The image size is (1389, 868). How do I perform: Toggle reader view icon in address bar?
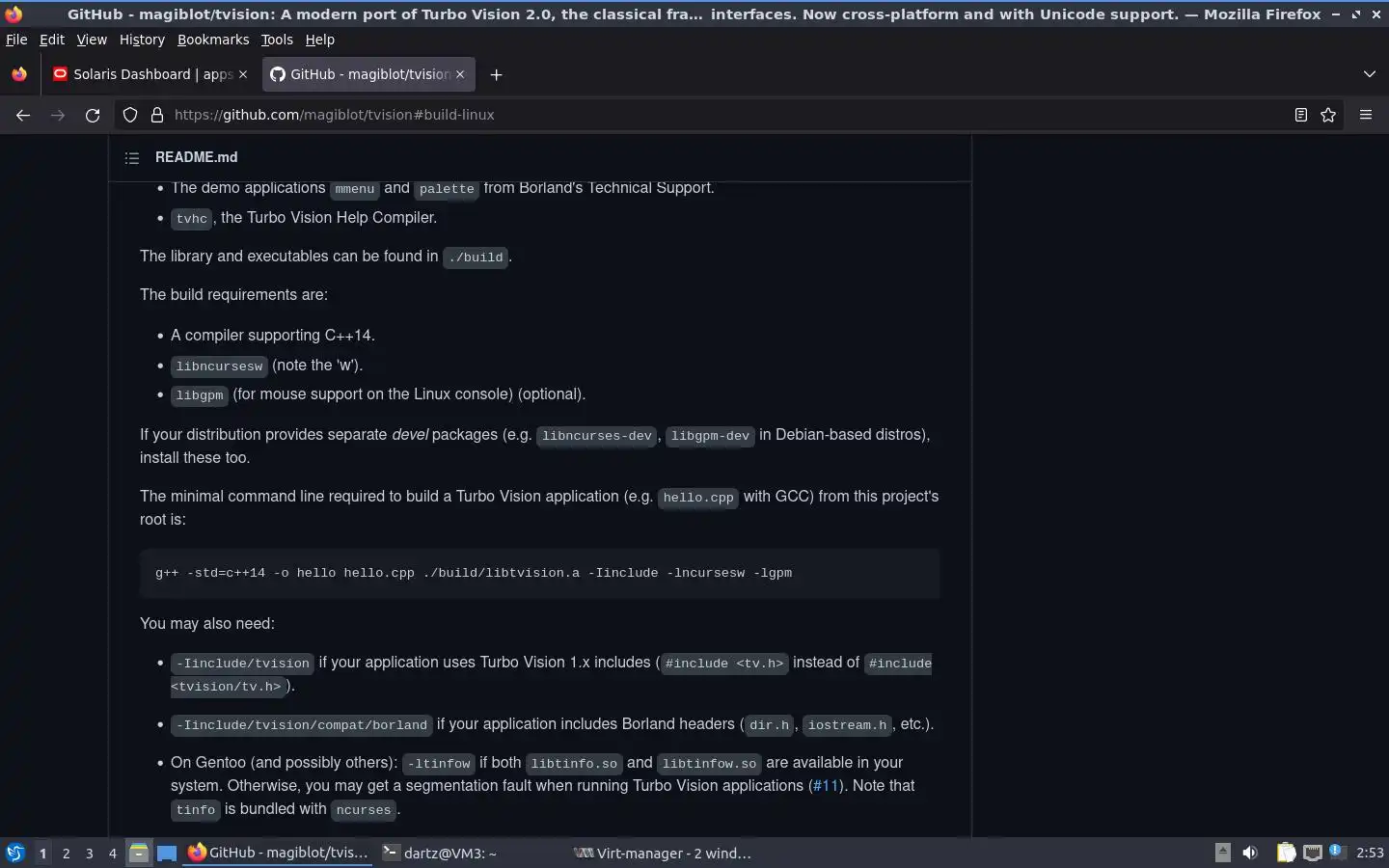click(x=1300, y=115)
